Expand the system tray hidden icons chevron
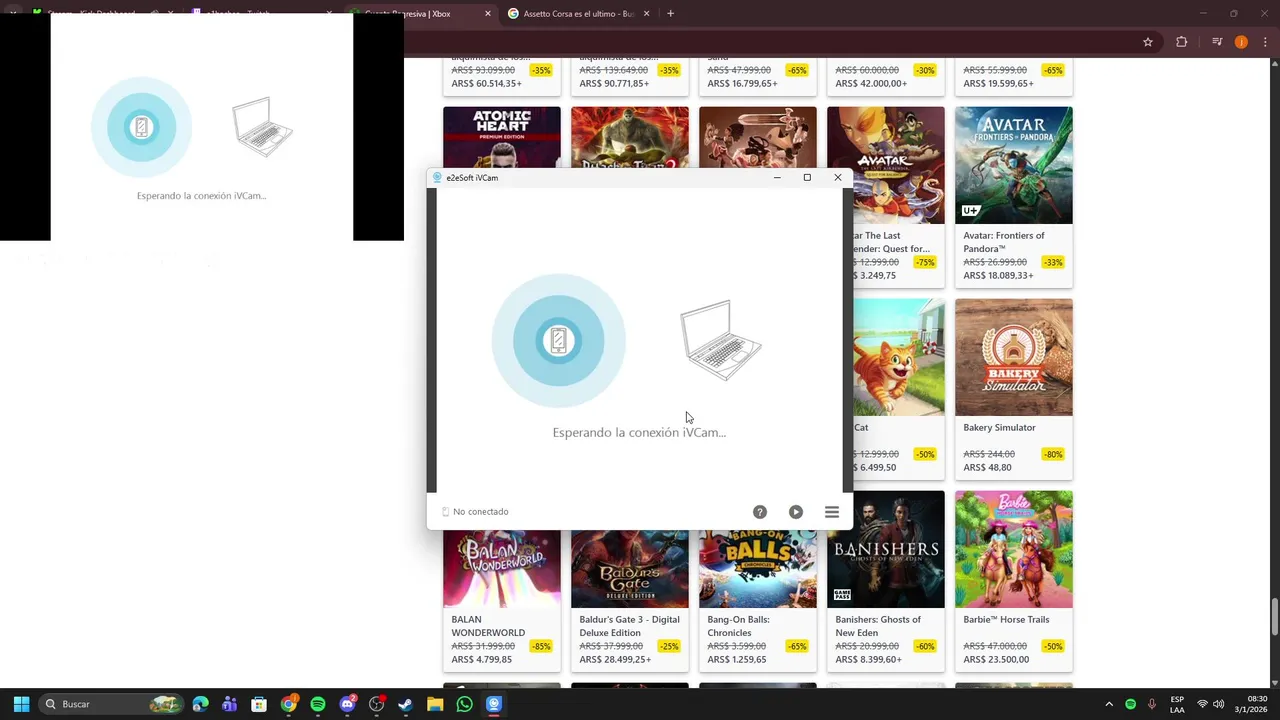This screenshot has width=1280, height=720. point(1109,704)
